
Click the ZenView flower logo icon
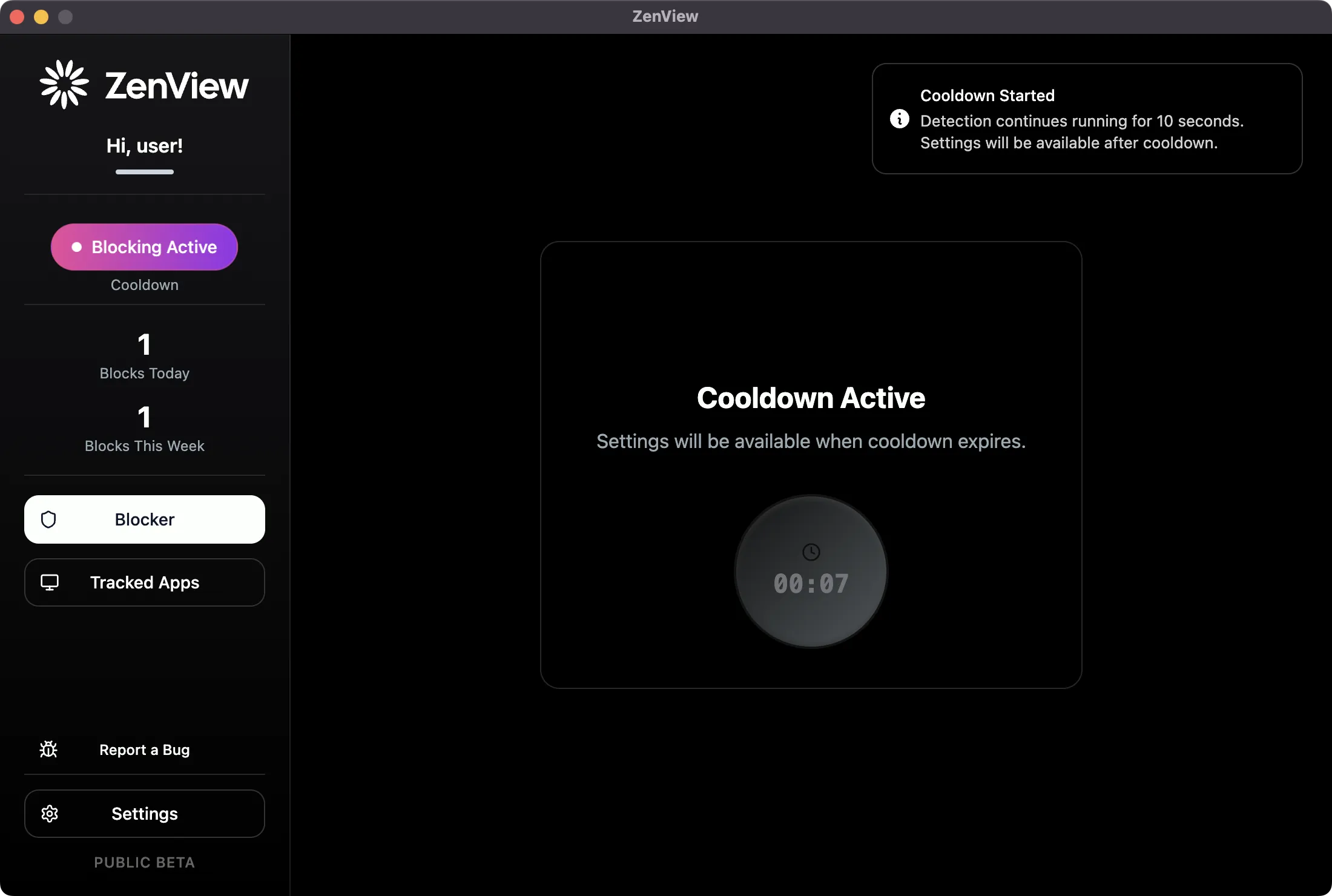(64, 84)
